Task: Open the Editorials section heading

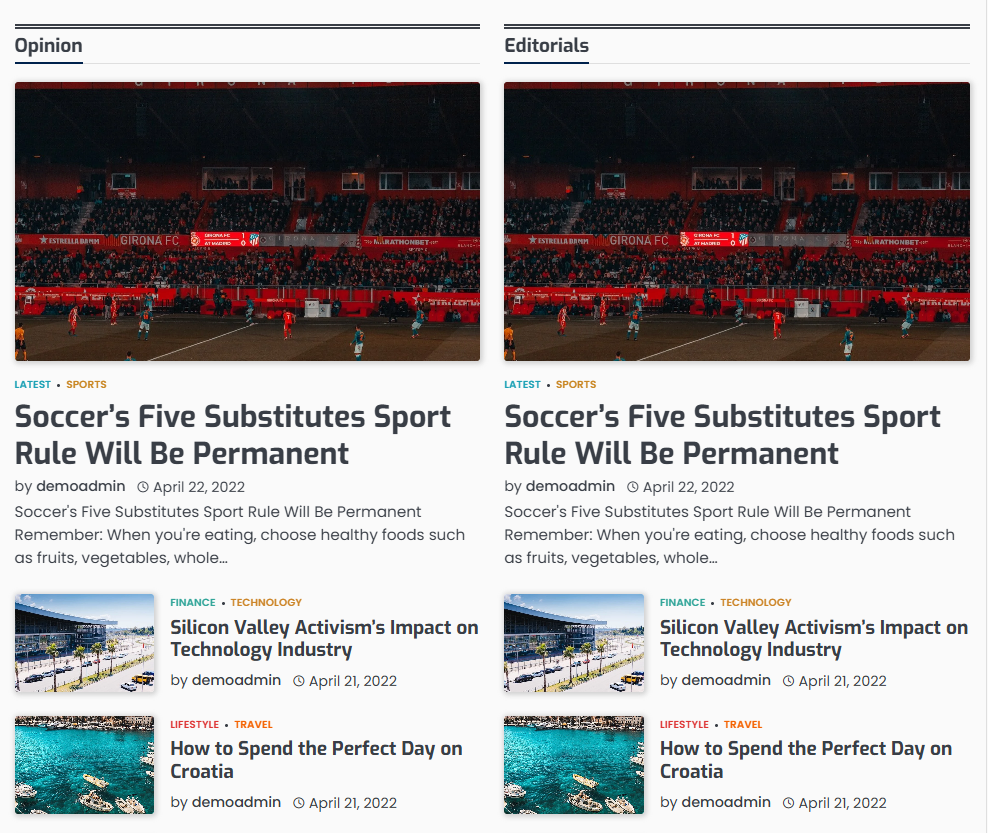Action: coord(546,45)
